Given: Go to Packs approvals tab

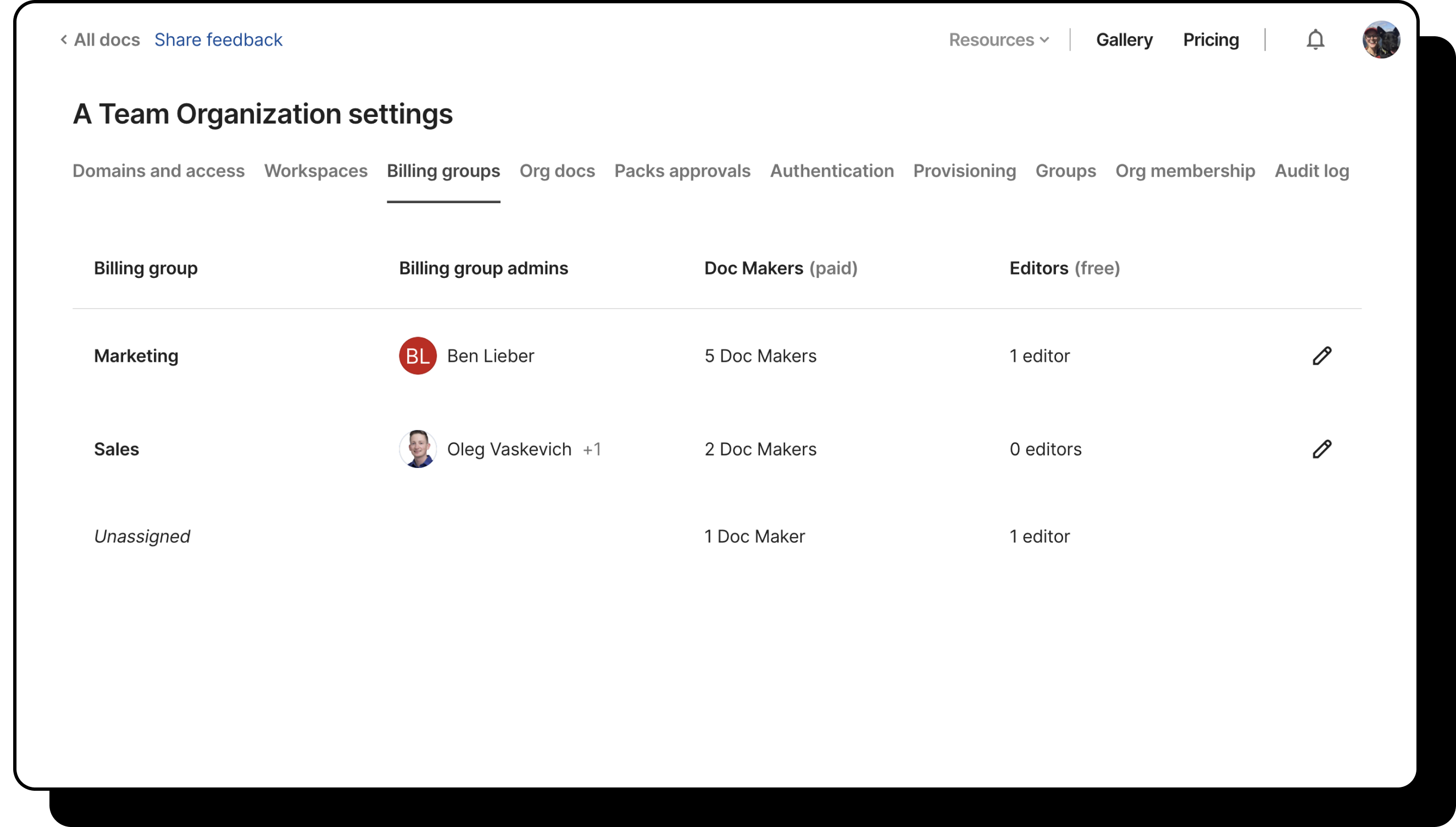Looking at the screenshot, I should tap(682, 171).
